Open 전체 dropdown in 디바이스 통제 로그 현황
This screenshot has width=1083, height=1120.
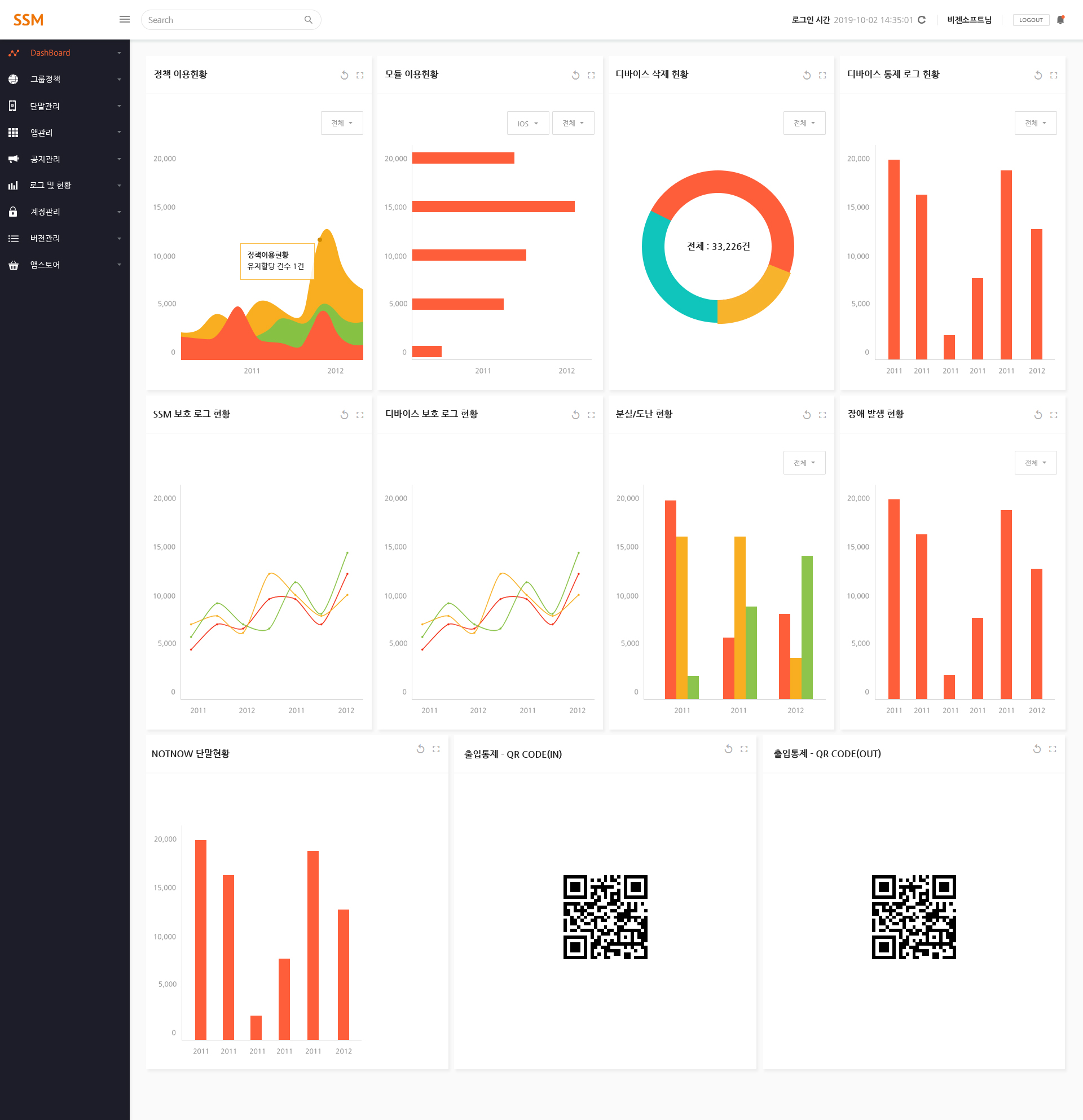(1036, 123)
